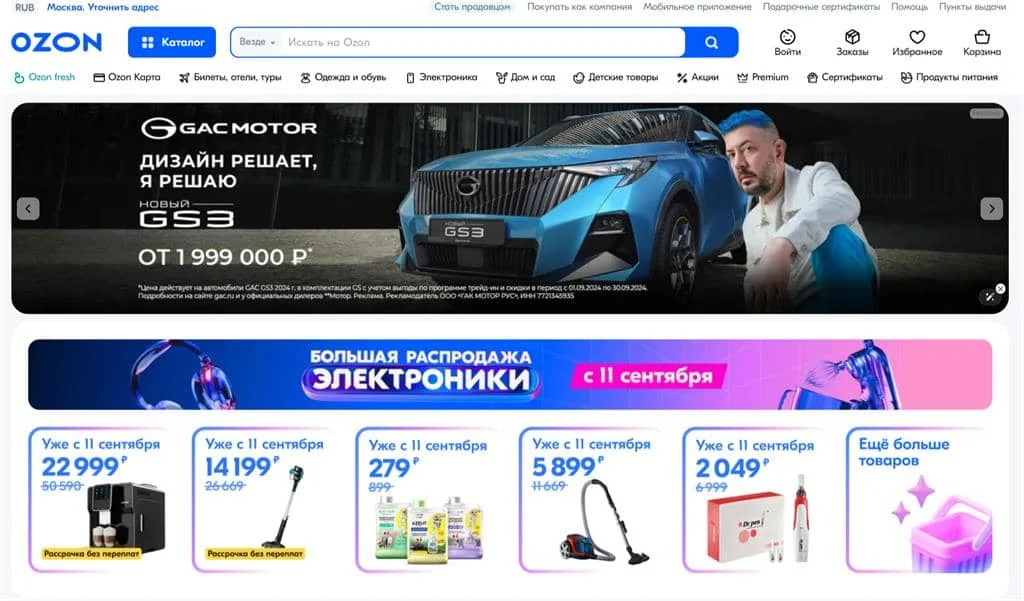Focus the Искать на Ozon search field
Image resolution: width=1024 pixels, height=601 pixels.
point(483,42)
